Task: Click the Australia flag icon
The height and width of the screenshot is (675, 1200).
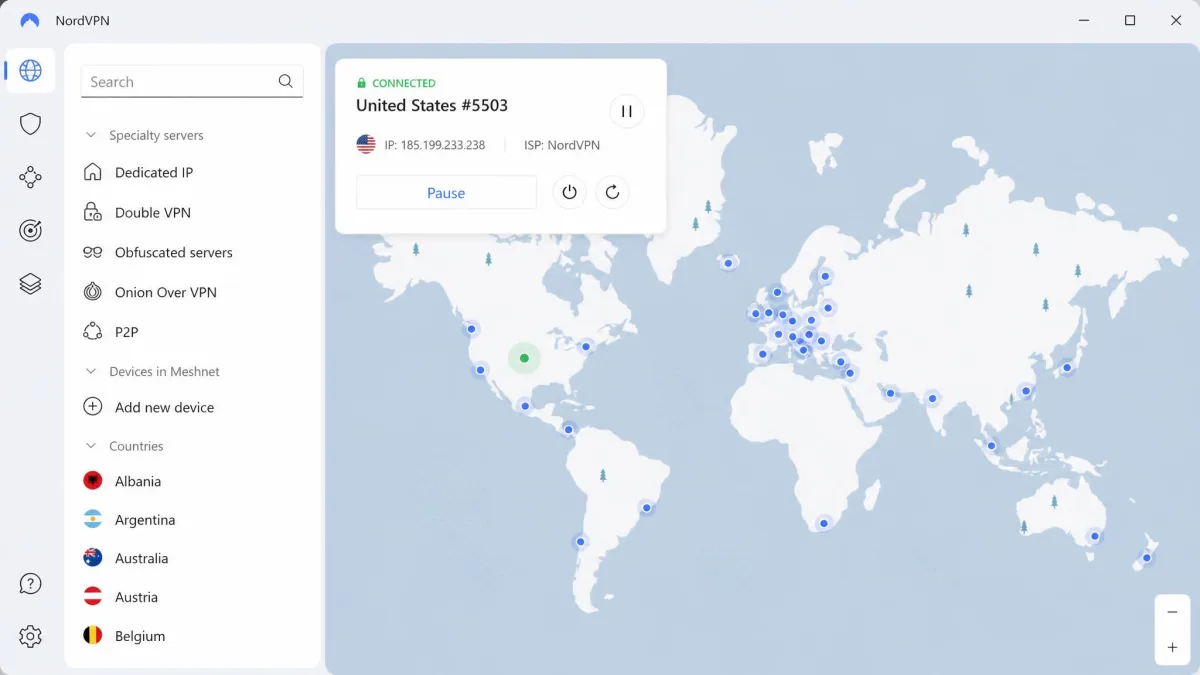Action: point(93,558)
